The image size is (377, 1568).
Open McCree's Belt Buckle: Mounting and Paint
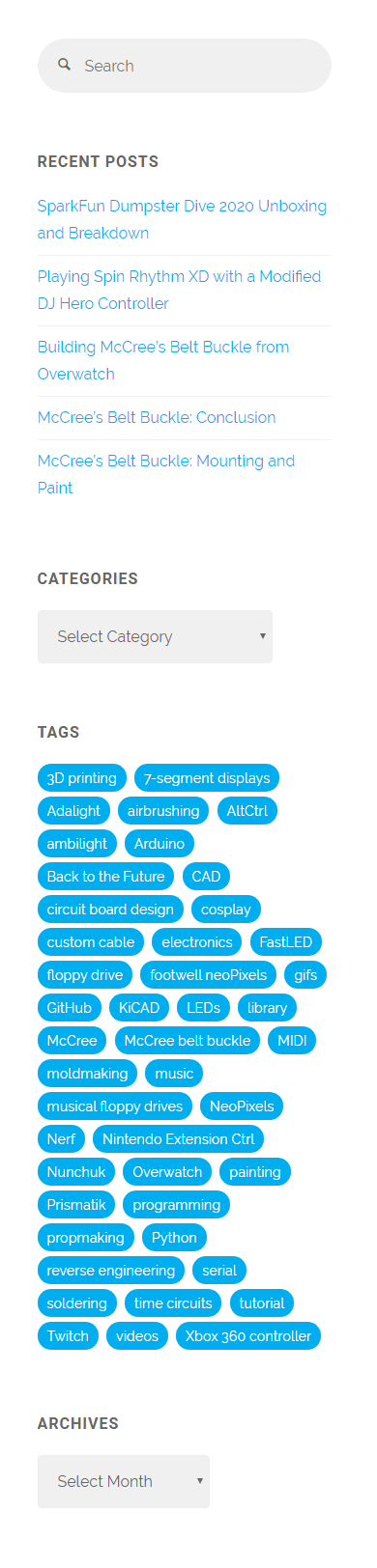click(x=166, y=474)
